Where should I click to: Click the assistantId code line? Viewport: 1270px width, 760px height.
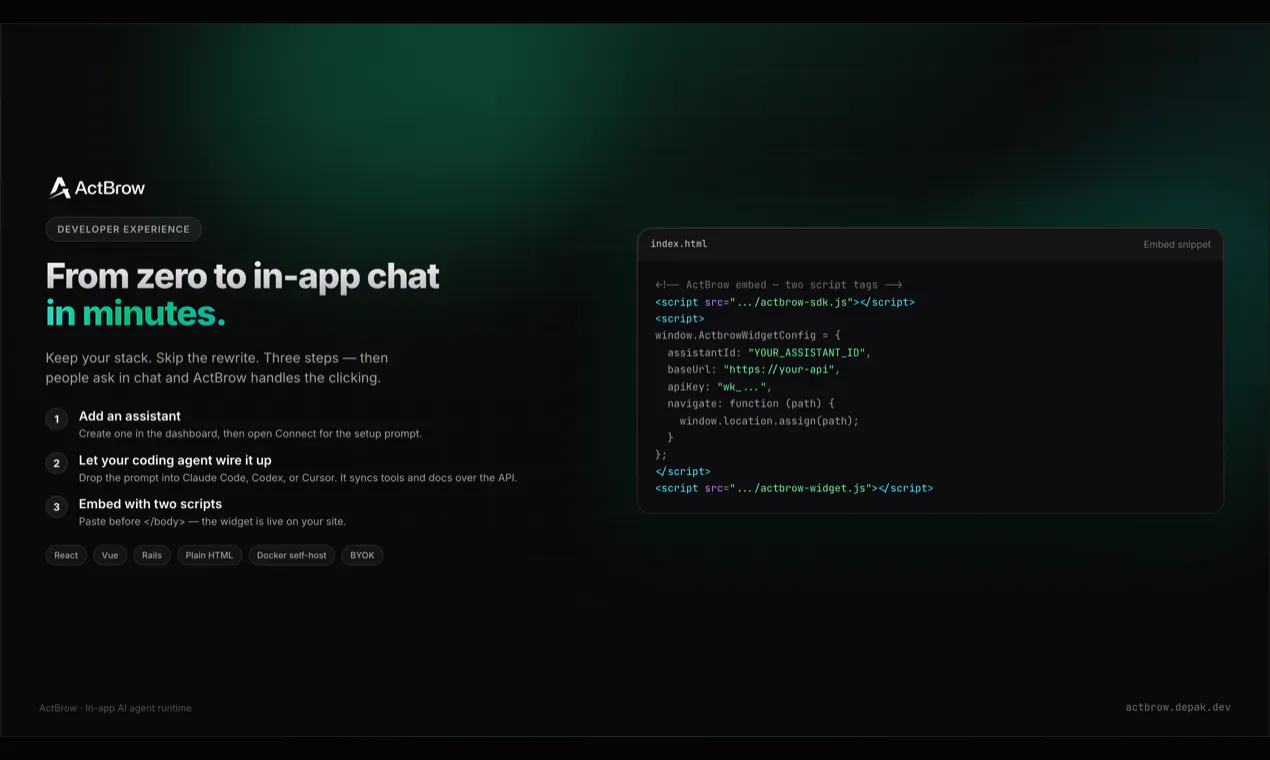click(769, 353)
